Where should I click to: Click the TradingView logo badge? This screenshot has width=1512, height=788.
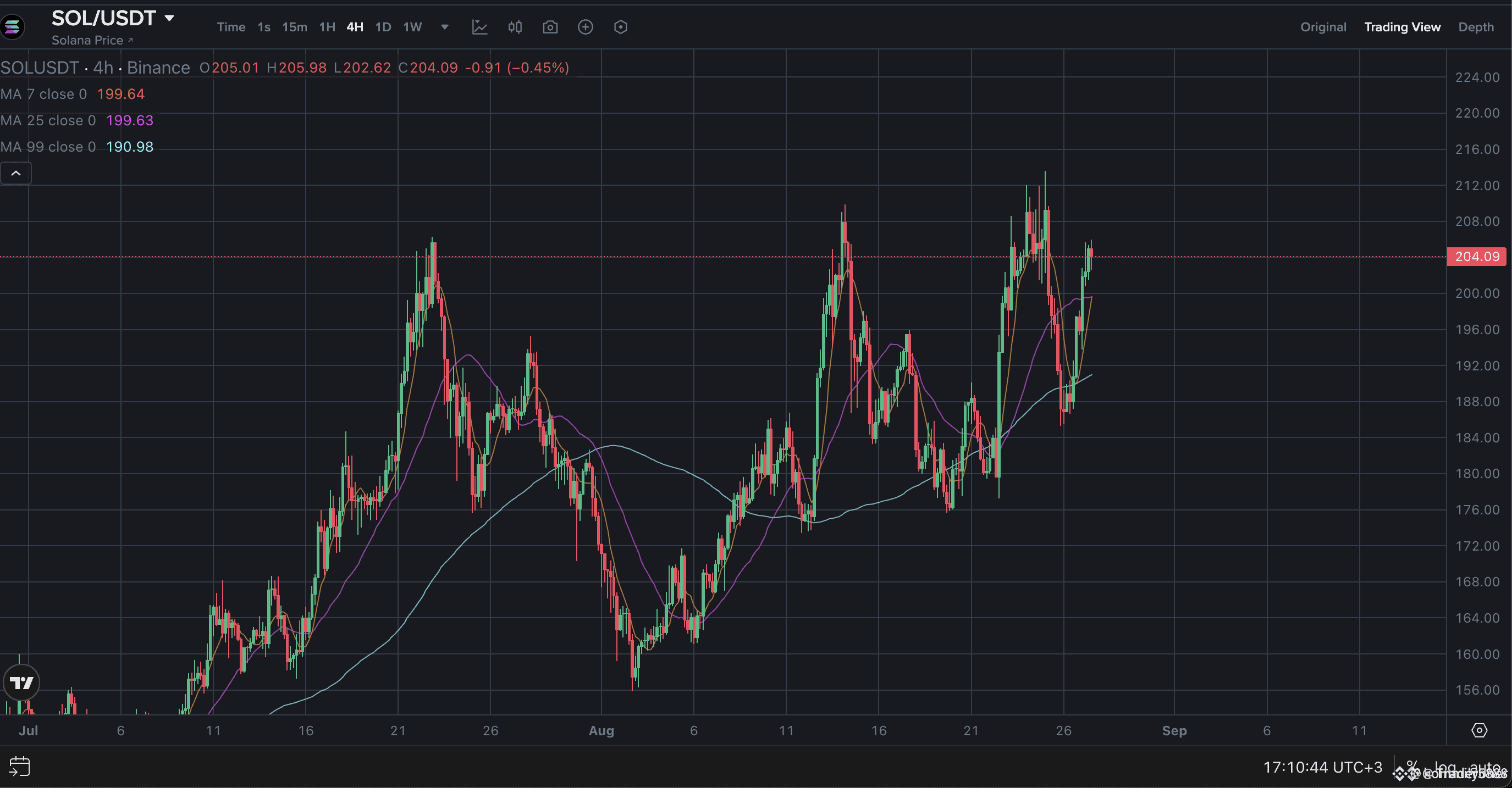click(21, 683)
